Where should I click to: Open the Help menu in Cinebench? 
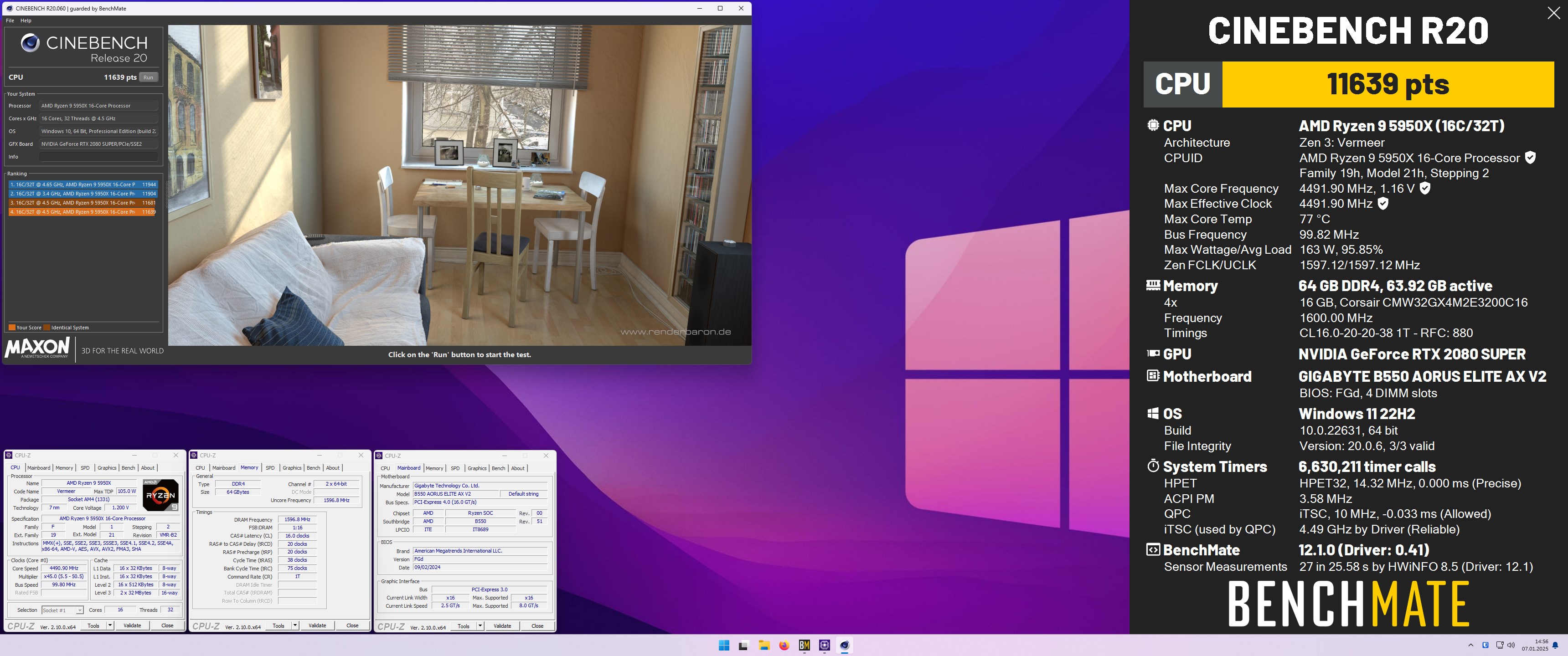coord(26,20)
